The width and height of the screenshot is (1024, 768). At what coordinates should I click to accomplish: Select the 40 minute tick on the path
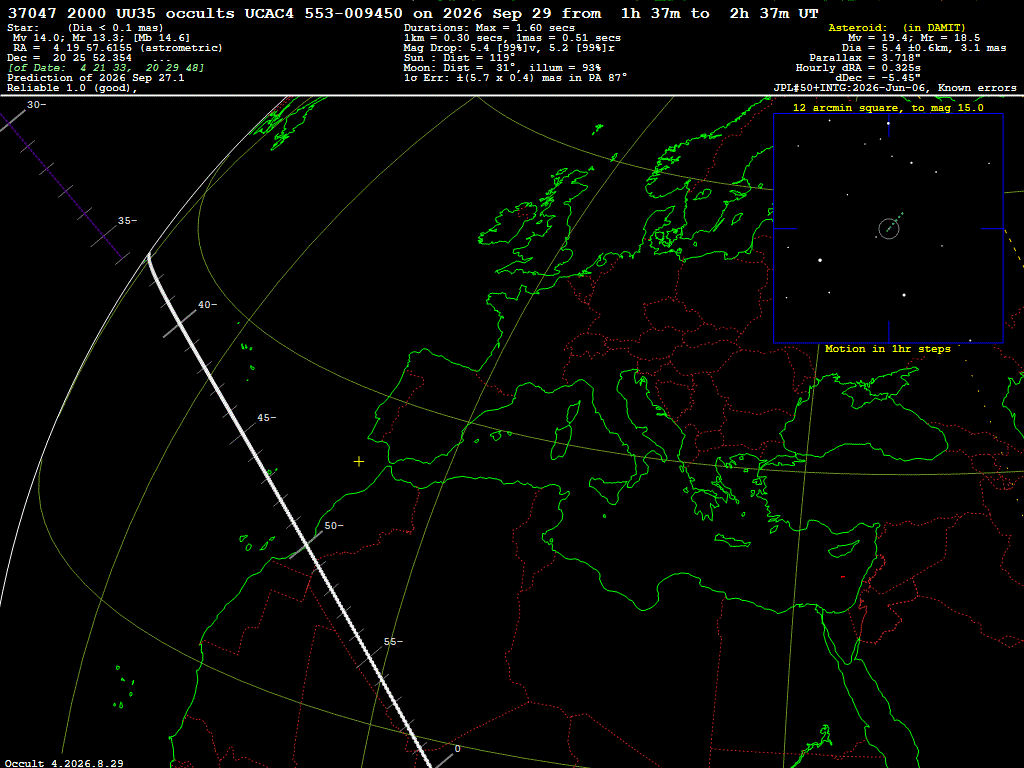pyautogui.click(x=180, y=323)
